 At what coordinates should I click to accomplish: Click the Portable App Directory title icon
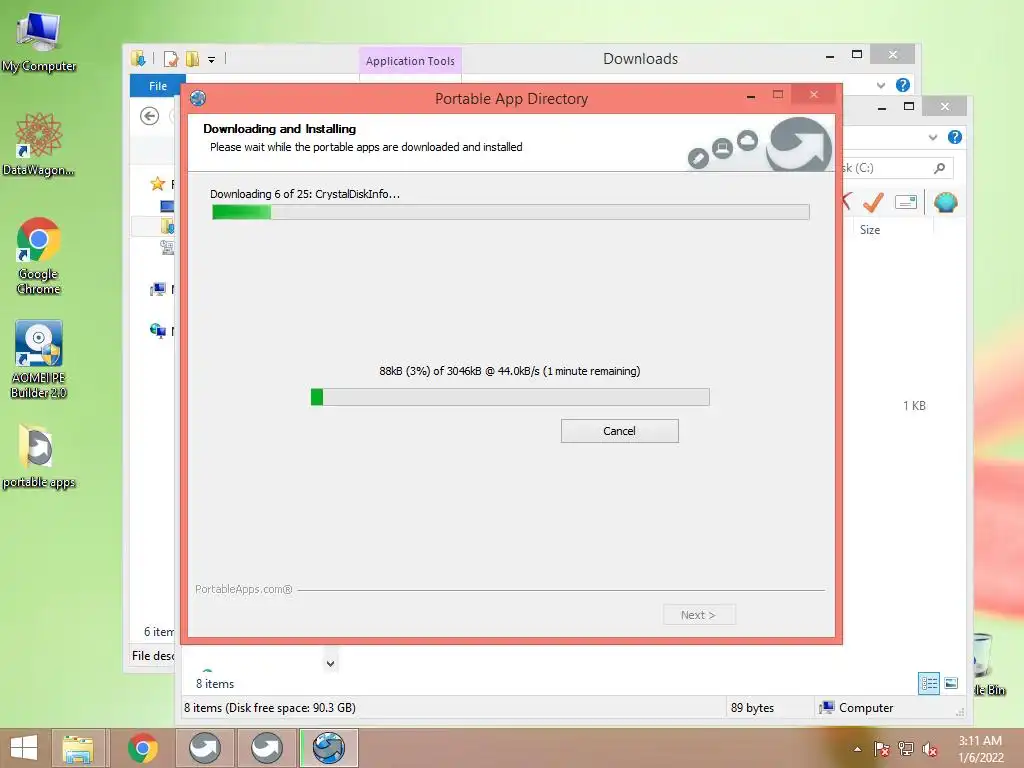click(198, 99)
